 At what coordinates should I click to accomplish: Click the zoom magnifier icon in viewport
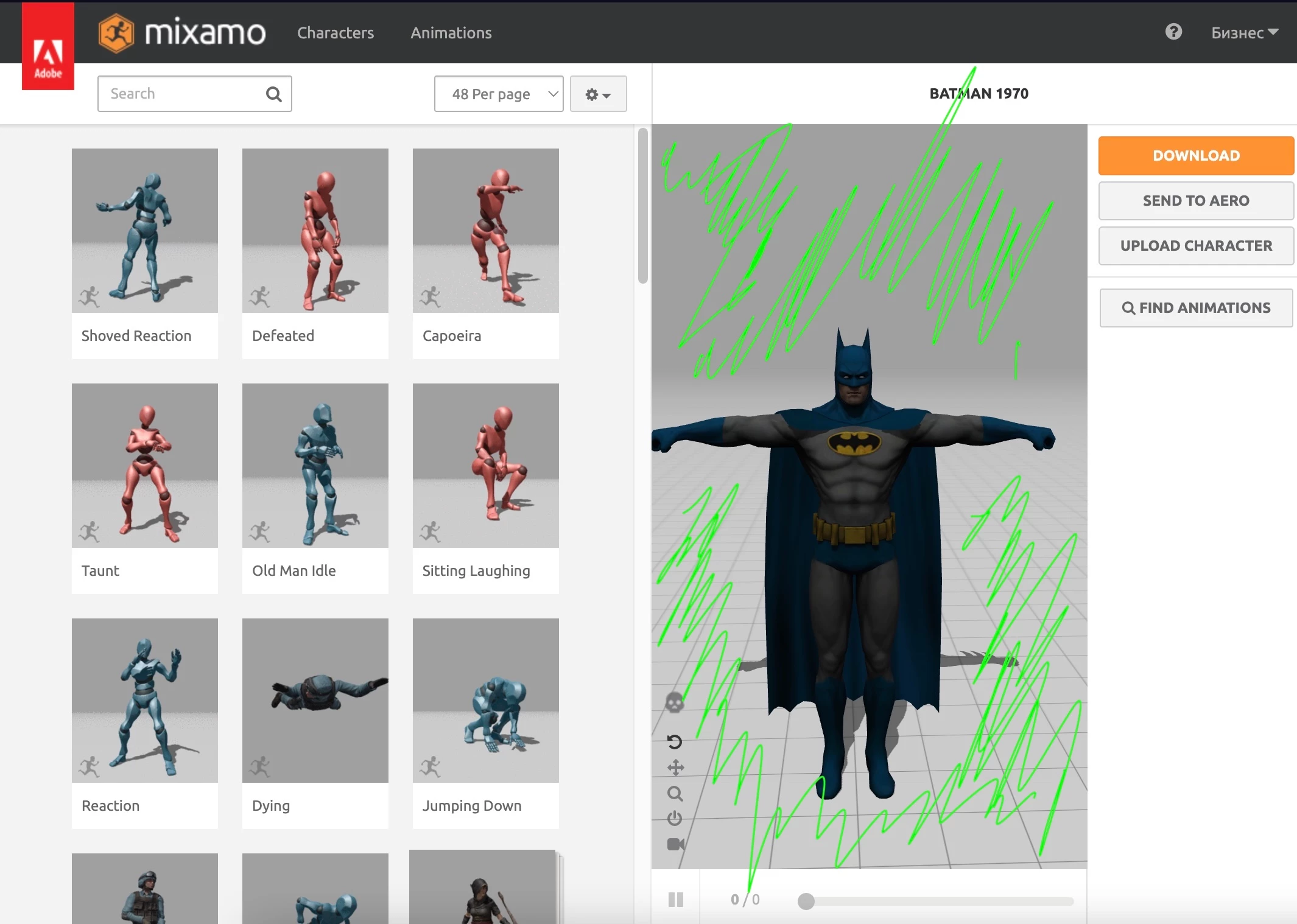pyautogui.click(x=675, y=794)
